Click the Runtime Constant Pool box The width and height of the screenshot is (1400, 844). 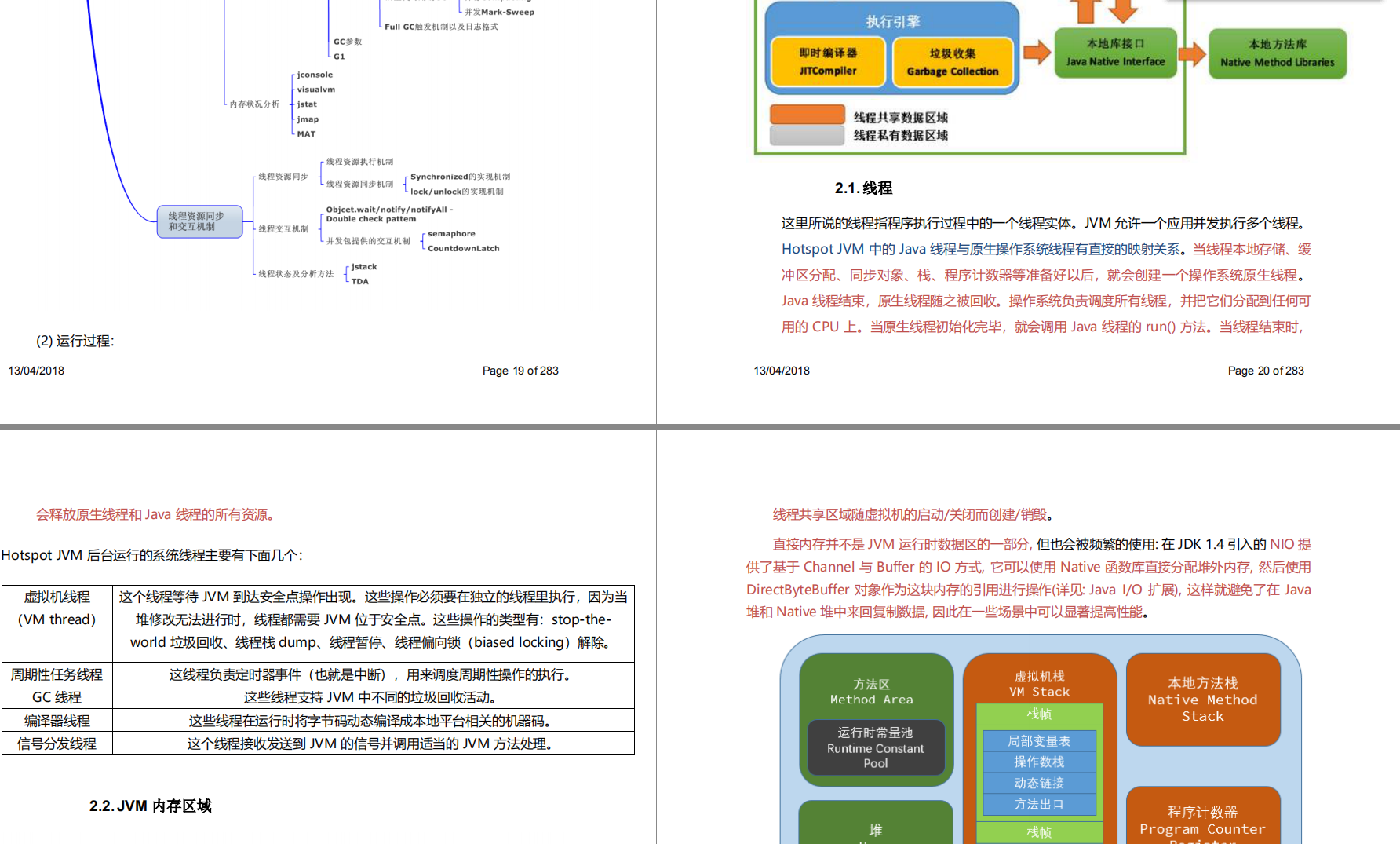[876, 747]
